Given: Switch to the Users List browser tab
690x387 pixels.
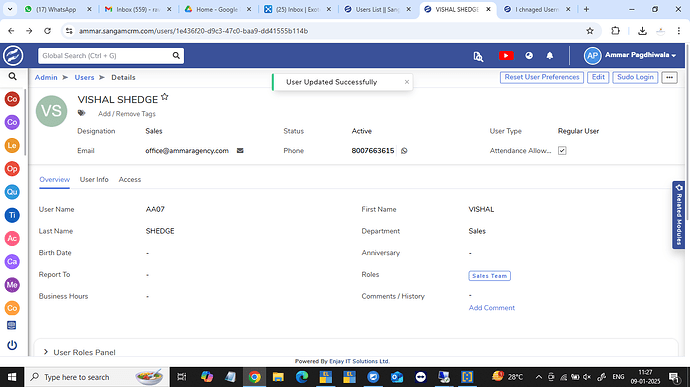Looking at the screenshot, I should pyautogui.click(x=378, y=9).
